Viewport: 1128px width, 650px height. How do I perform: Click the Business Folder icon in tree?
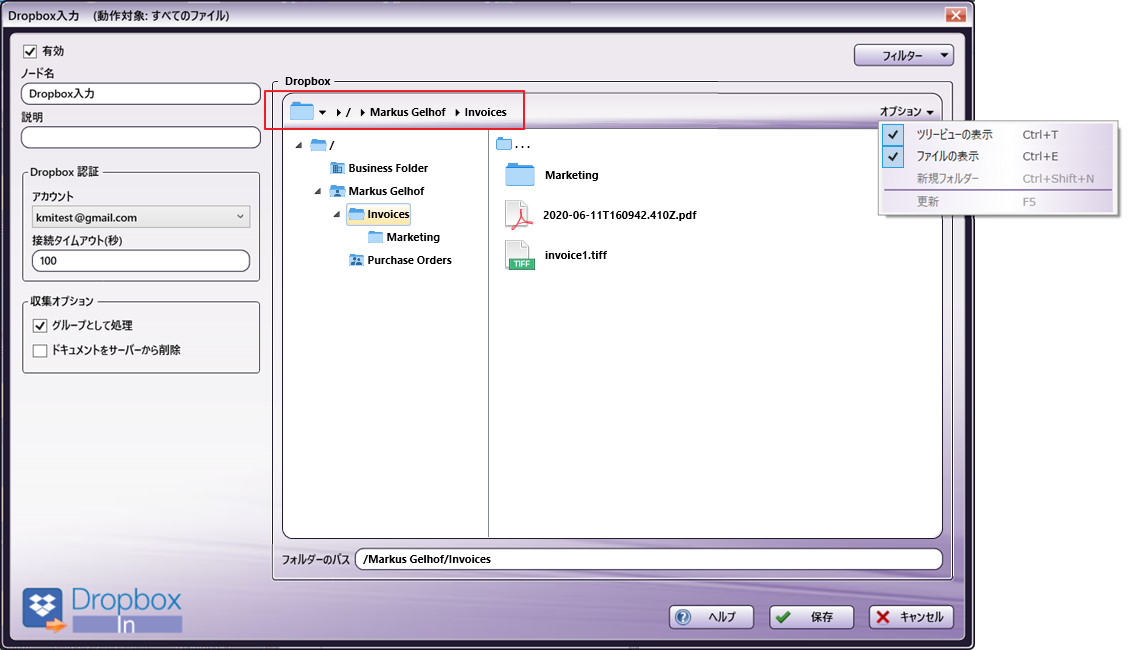(x=337, y=168)
